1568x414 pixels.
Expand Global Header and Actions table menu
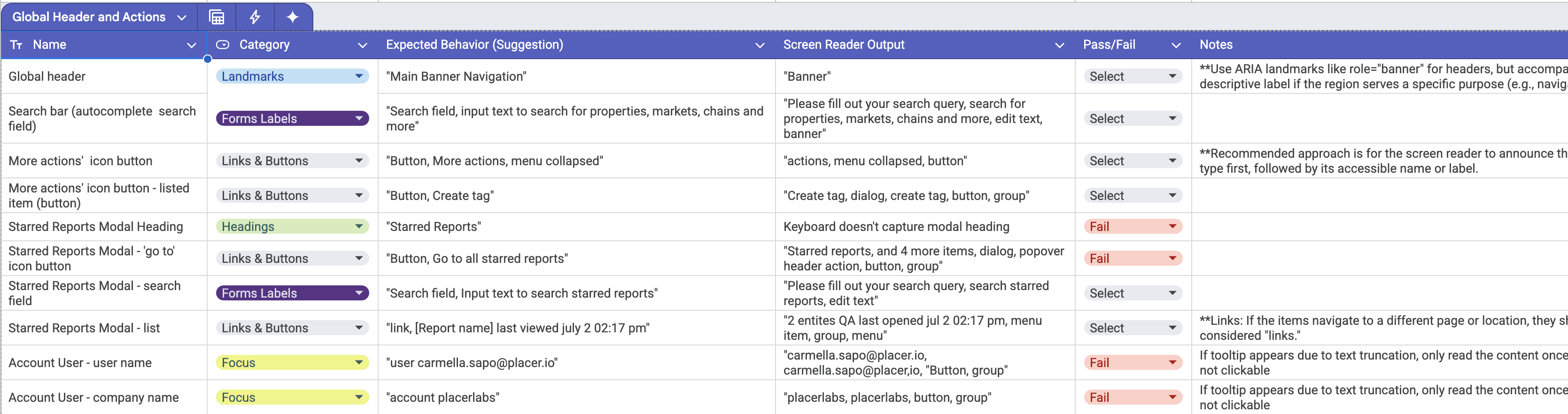(181, 18)
